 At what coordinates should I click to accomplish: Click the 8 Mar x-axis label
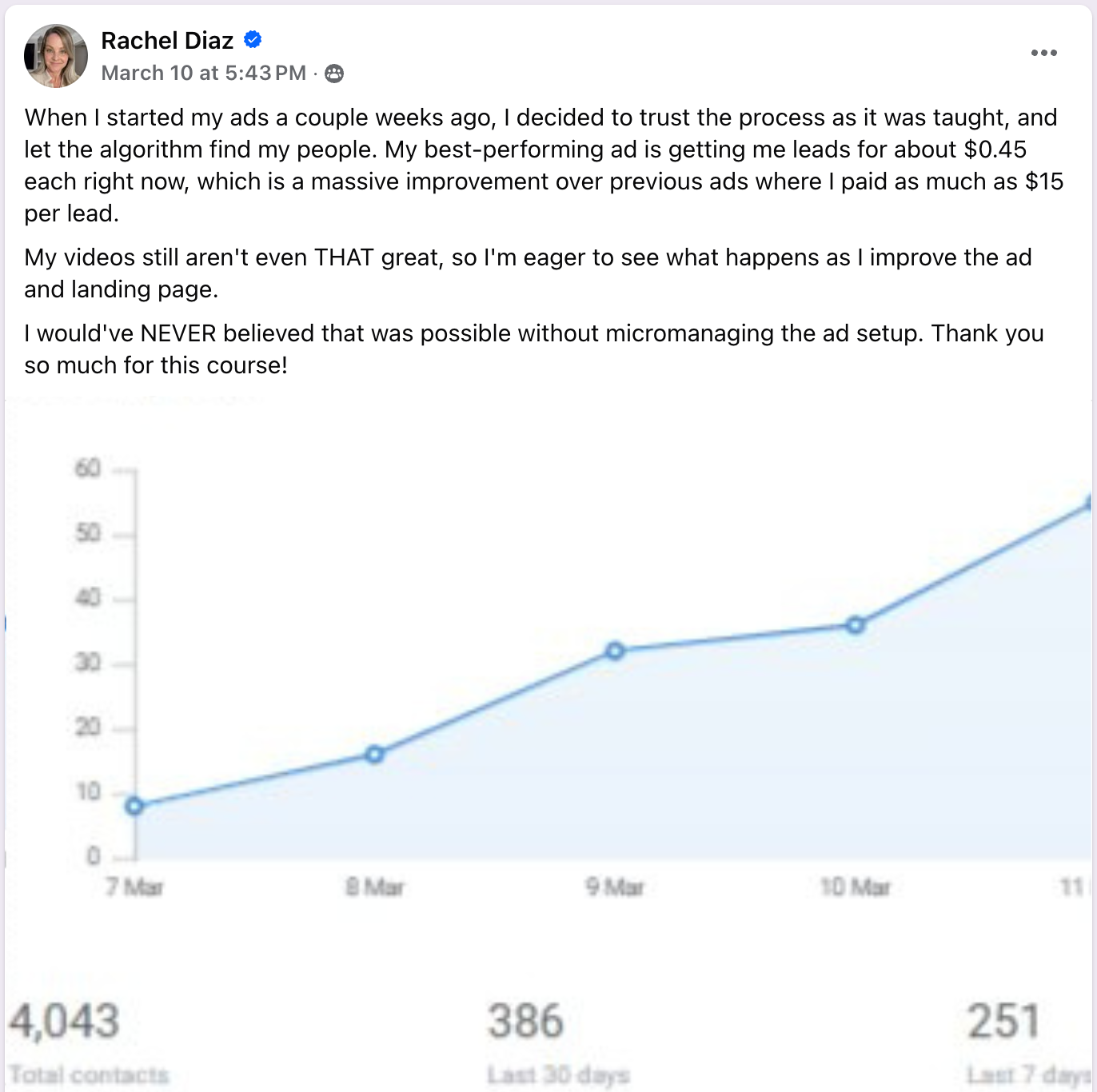(375, 887)
